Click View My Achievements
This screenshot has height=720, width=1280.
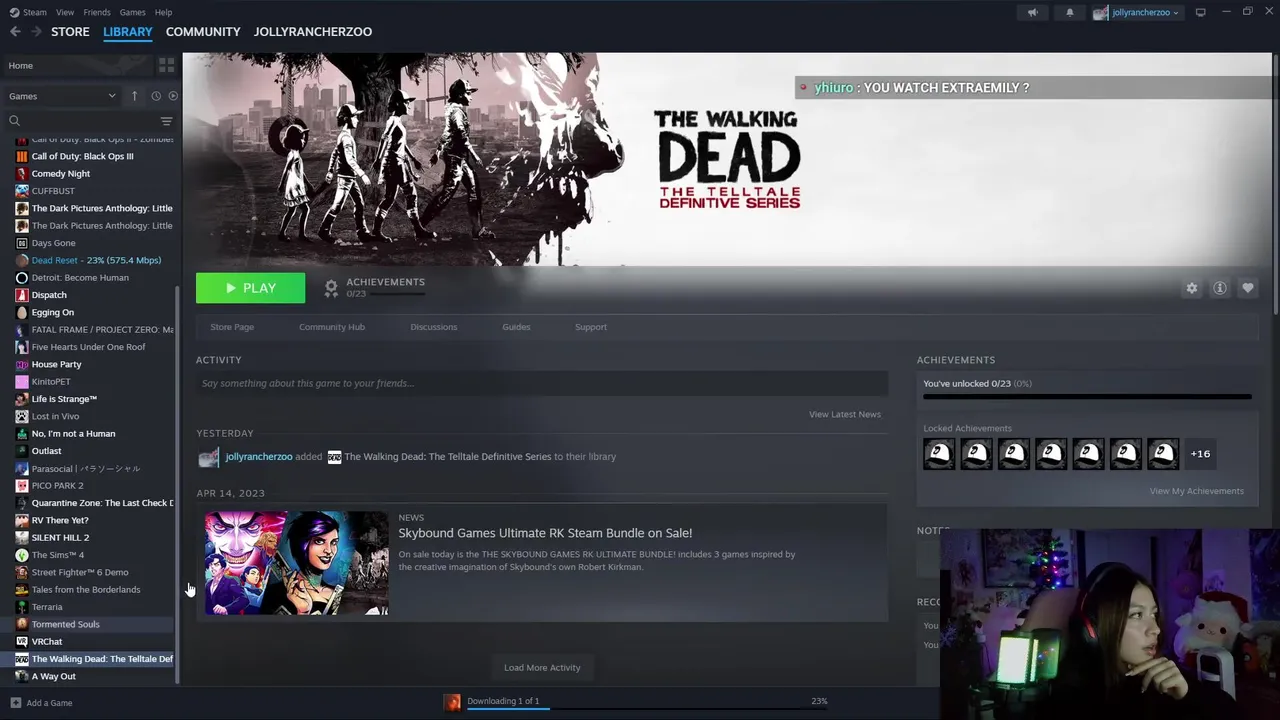pyautogui.click(x=1197, y=491)
